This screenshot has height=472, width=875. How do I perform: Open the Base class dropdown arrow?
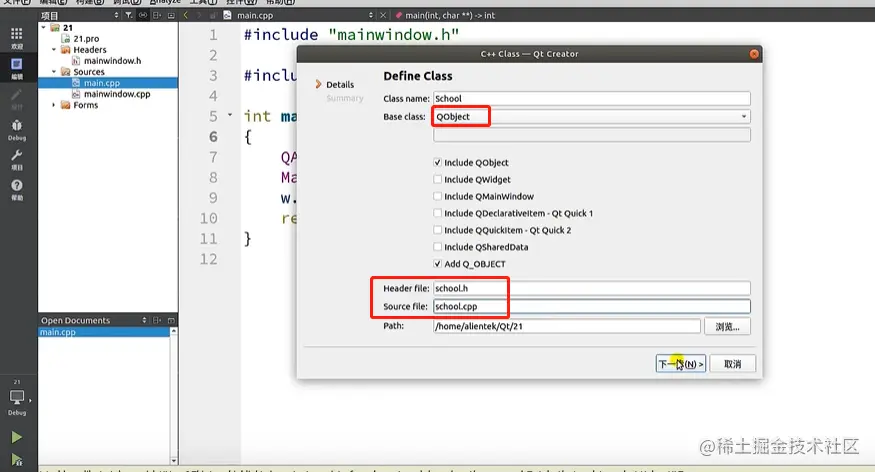coord(743,117)
